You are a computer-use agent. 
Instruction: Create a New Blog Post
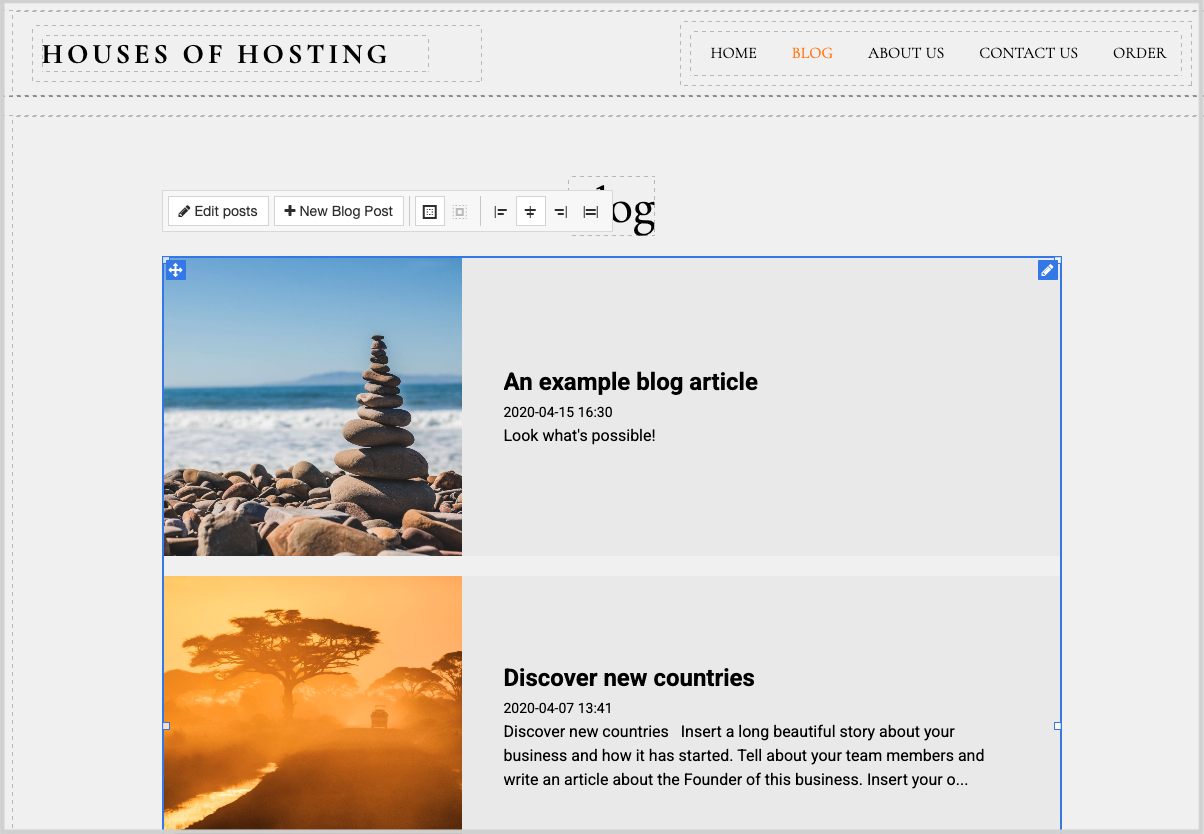point(339,211)
